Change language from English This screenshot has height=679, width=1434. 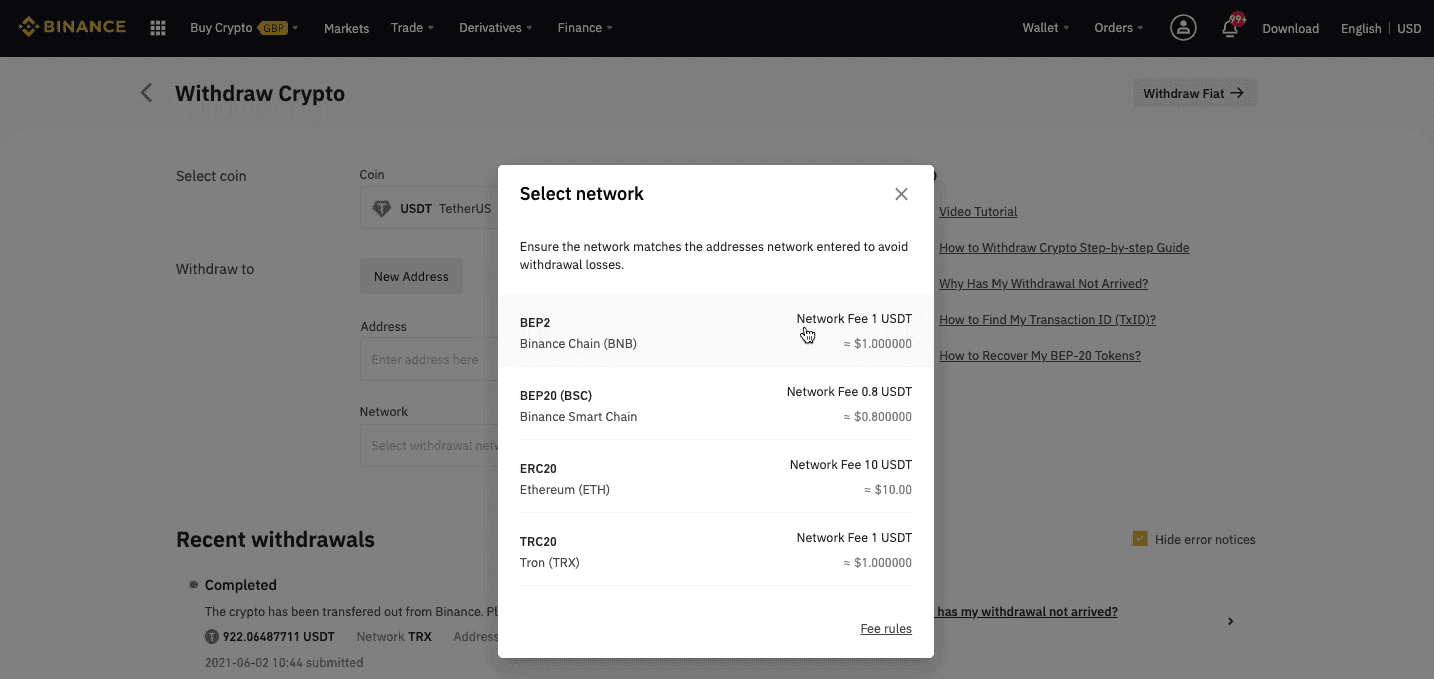[x=1360, y=28]
